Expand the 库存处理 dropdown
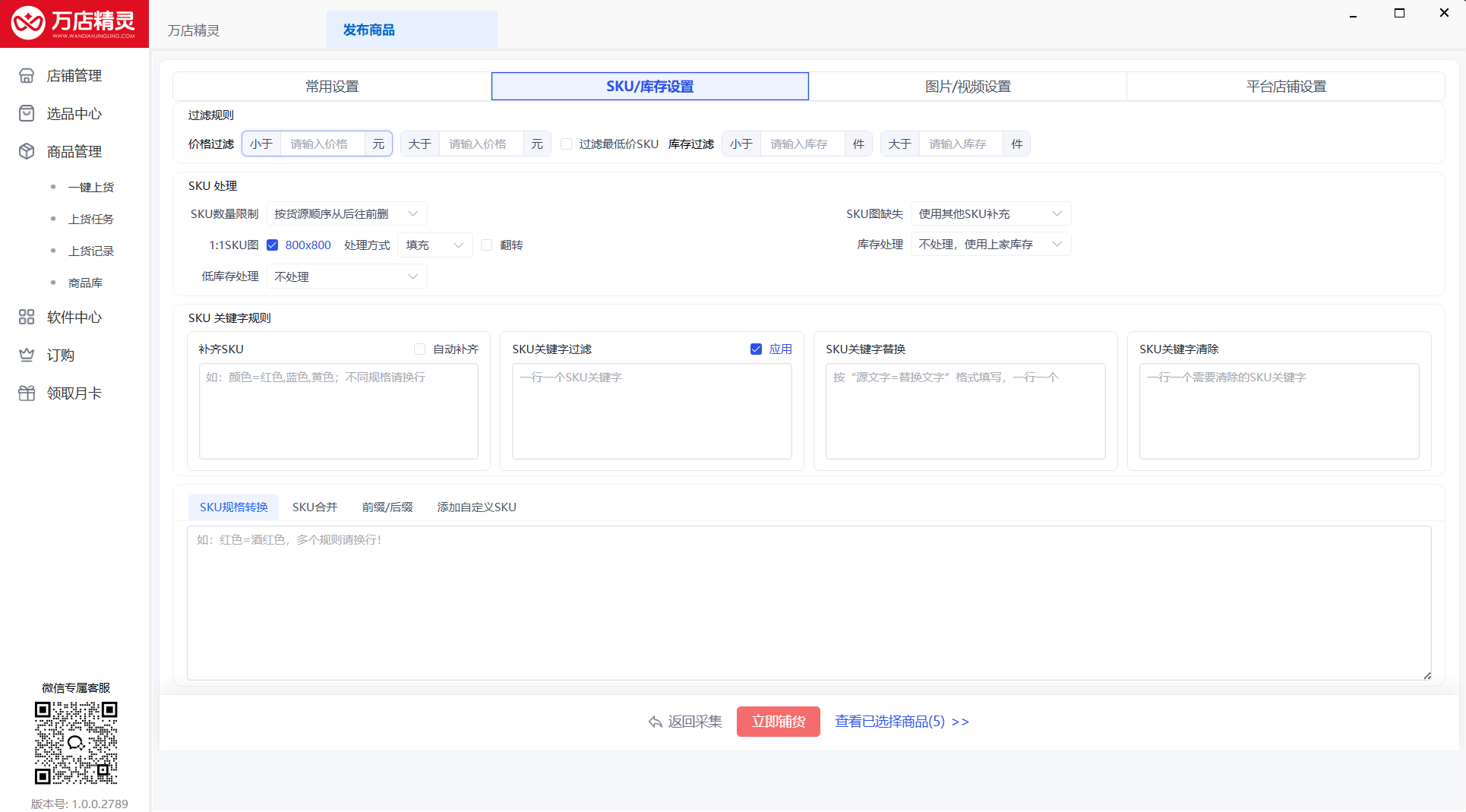 (x=990, y=245)
